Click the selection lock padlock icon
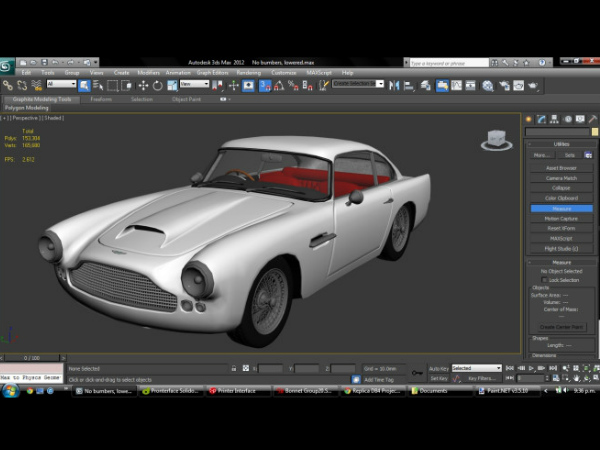 (234, 368)
